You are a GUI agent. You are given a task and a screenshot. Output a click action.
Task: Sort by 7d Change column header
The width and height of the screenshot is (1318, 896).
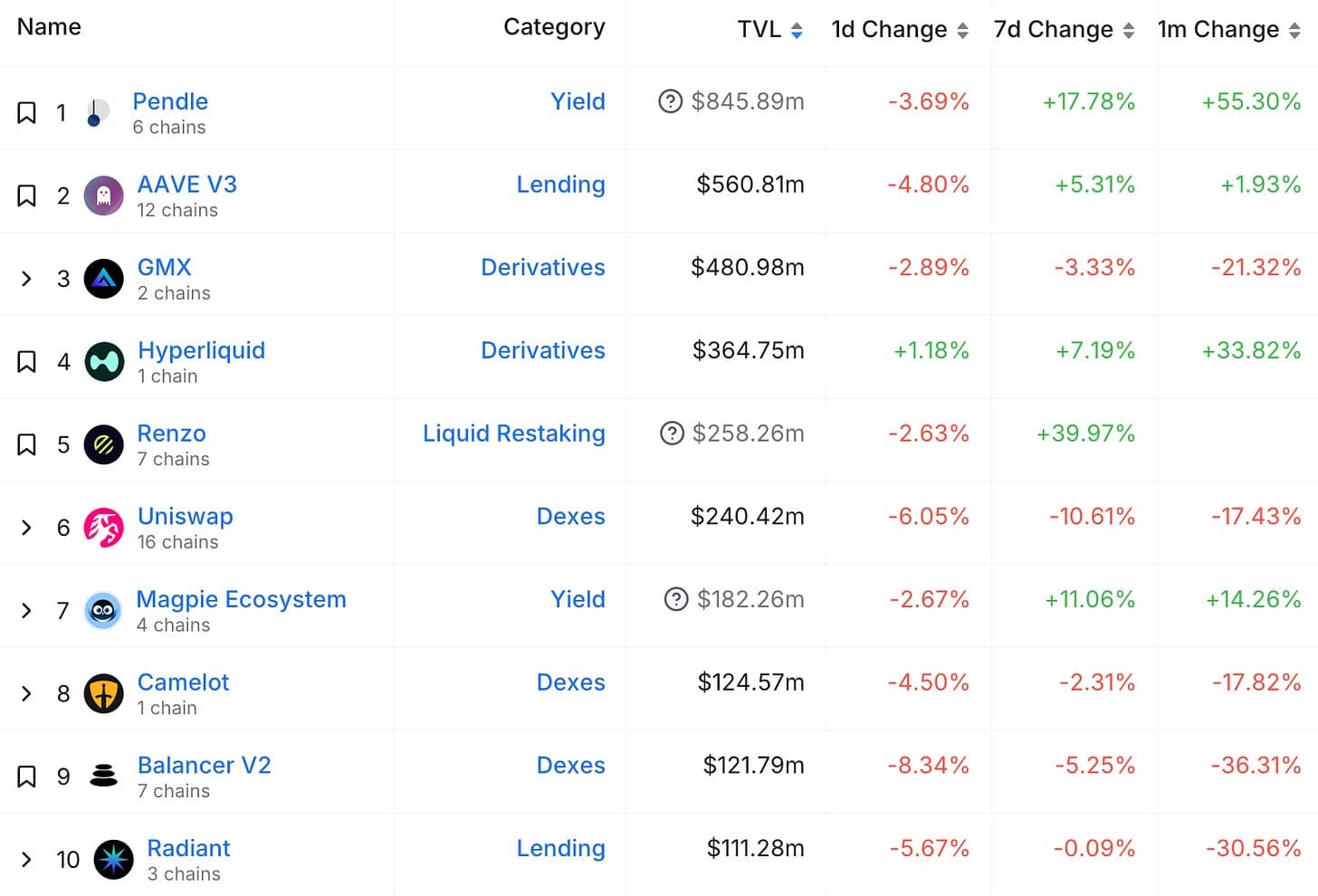[1064, 30]
